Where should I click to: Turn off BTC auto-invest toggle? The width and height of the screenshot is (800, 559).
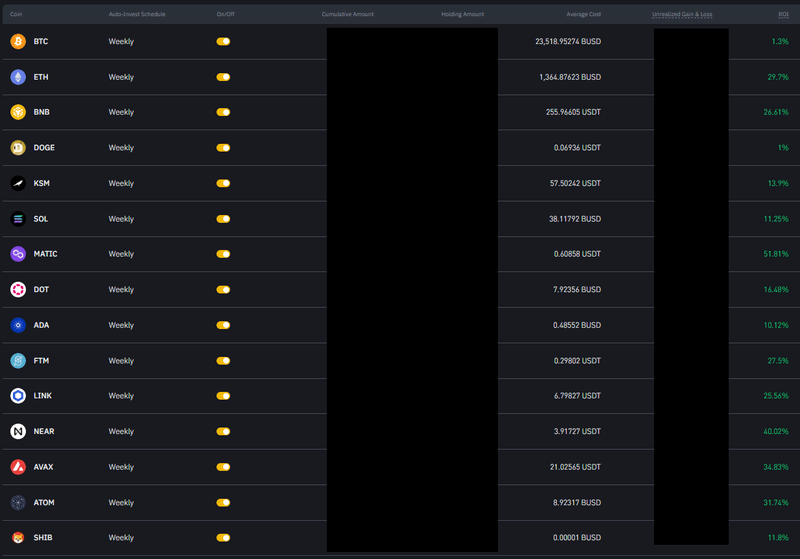click(x=223, y=41)
